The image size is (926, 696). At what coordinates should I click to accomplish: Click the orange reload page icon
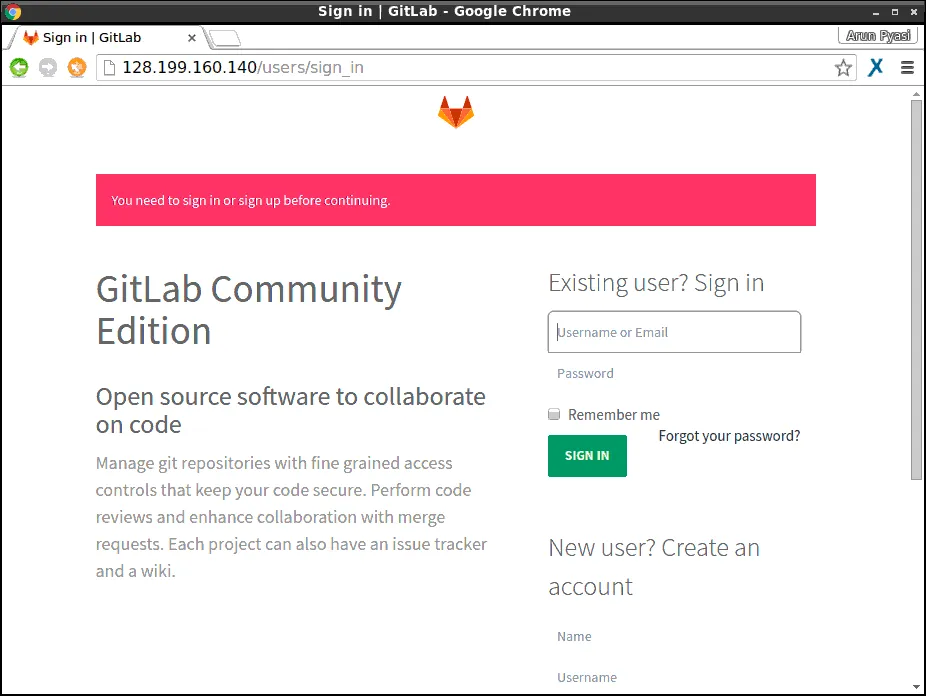(75, 67)
